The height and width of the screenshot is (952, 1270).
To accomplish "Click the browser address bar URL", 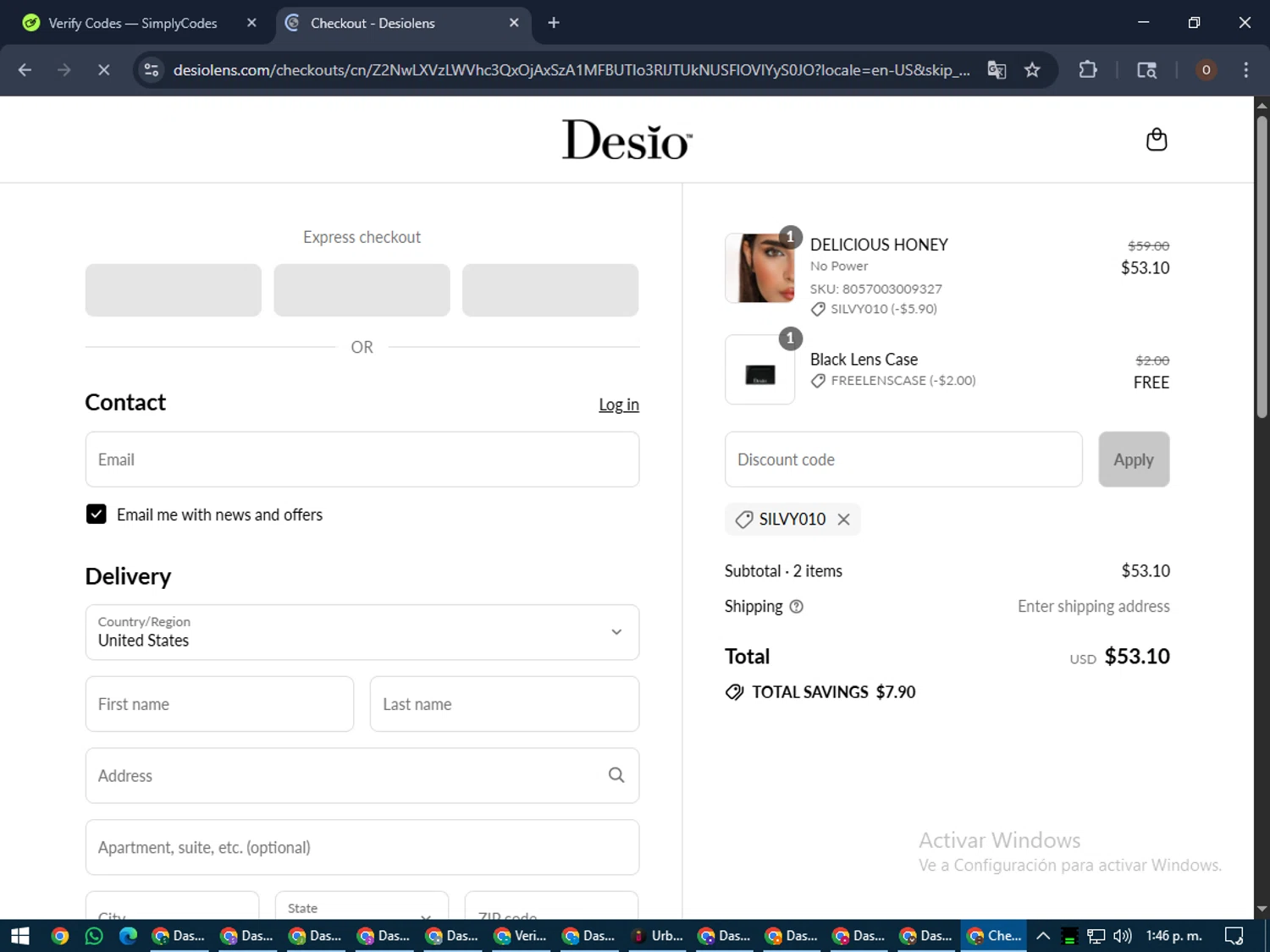I will [571, 70].
